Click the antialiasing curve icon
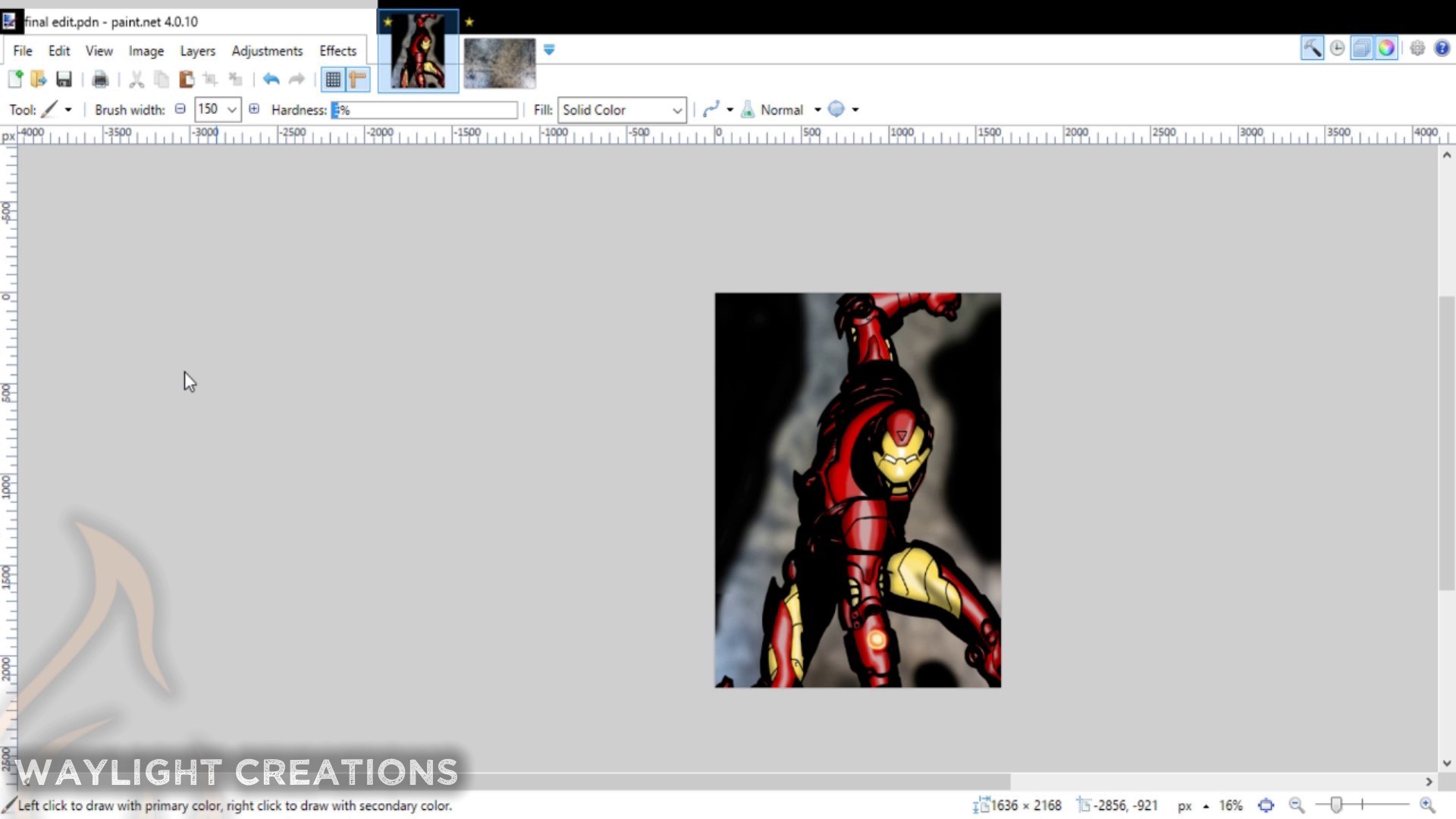Viewport: 1456px width, 819px height. [x=711, y=110]
